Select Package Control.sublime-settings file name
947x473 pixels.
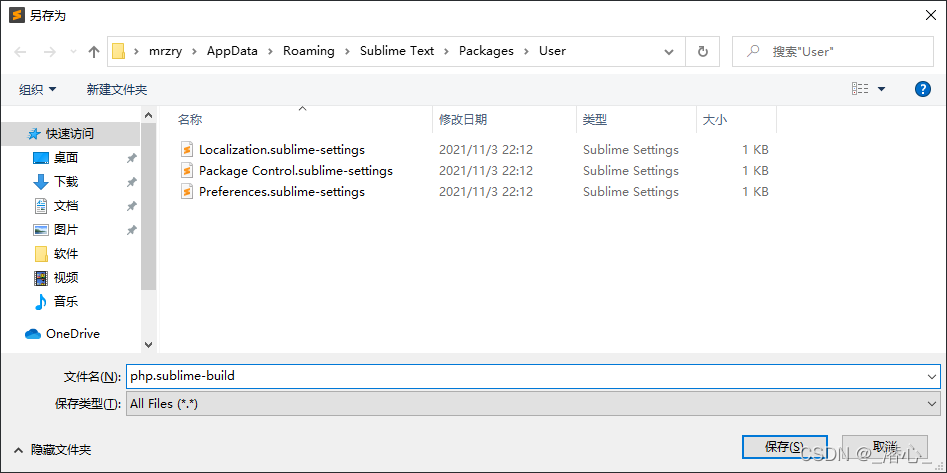point(296,170)
